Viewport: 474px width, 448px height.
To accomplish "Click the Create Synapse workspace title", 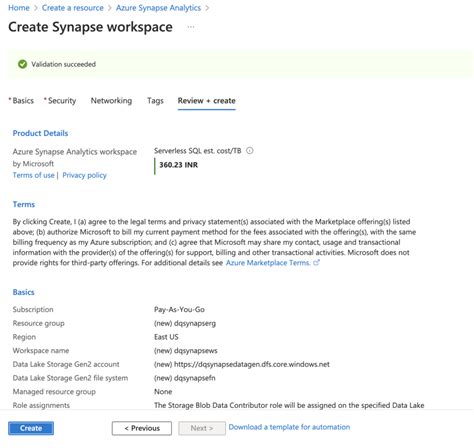I will pyautogui.click(x=90, y=27).
